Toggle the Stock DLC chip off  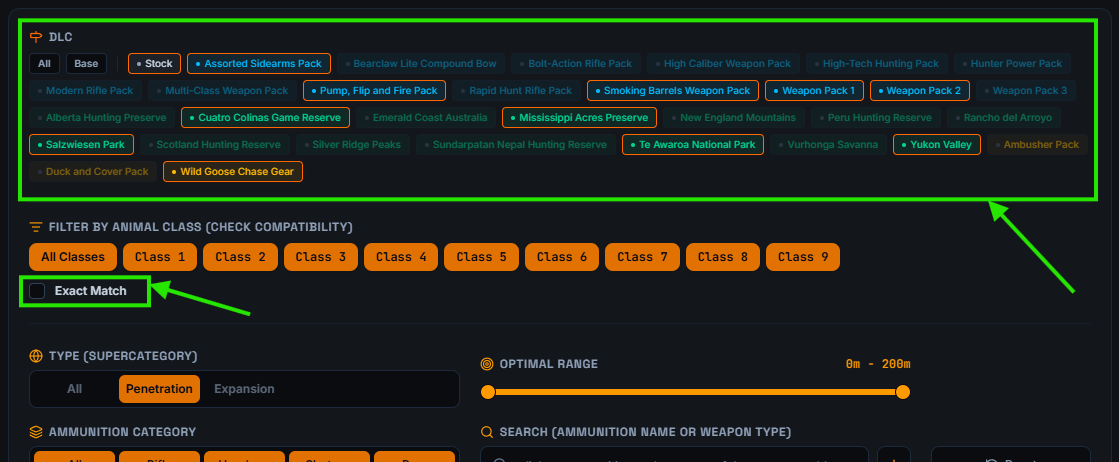click(155, 64)
